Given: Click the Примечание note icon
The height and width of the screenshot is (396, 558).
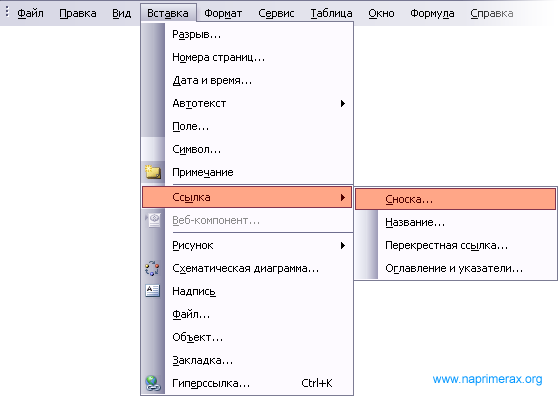Looking at the screenshot, I should pyautogui.click(x=153, y=172).
